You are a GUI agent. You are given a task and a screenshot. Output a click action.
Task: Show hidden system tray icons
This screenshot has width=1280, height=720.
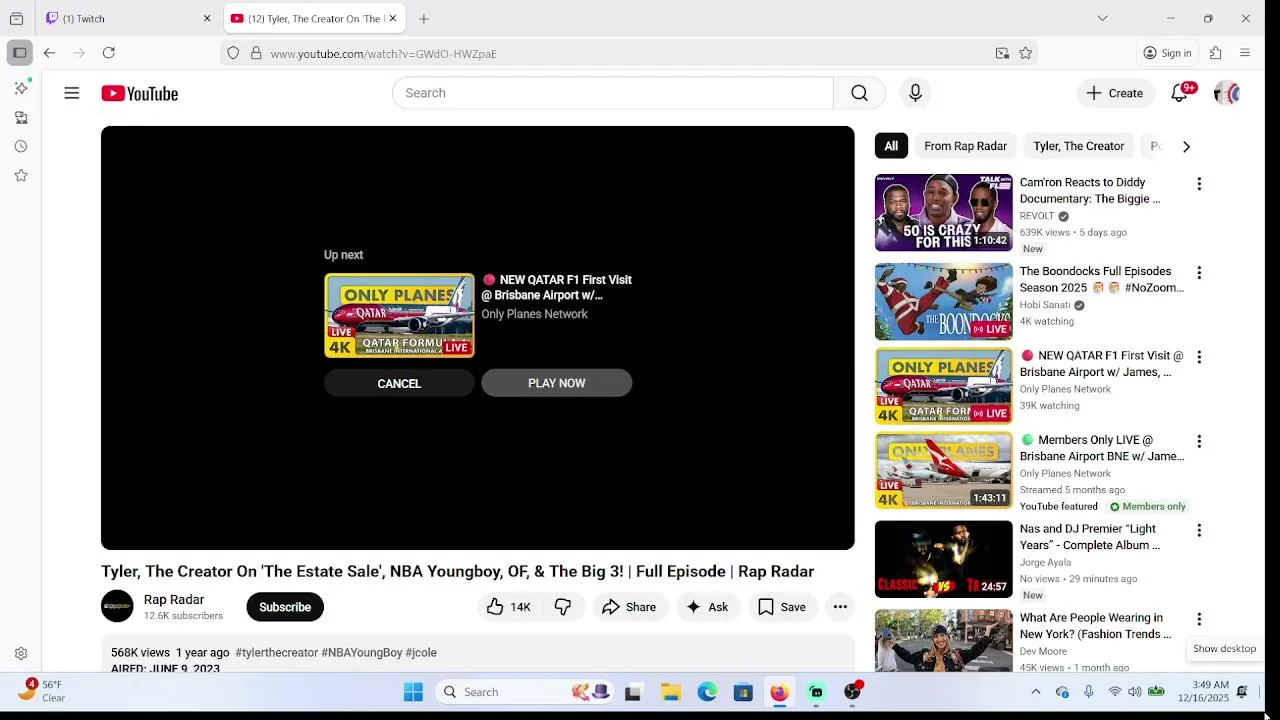click(1036, 692)
